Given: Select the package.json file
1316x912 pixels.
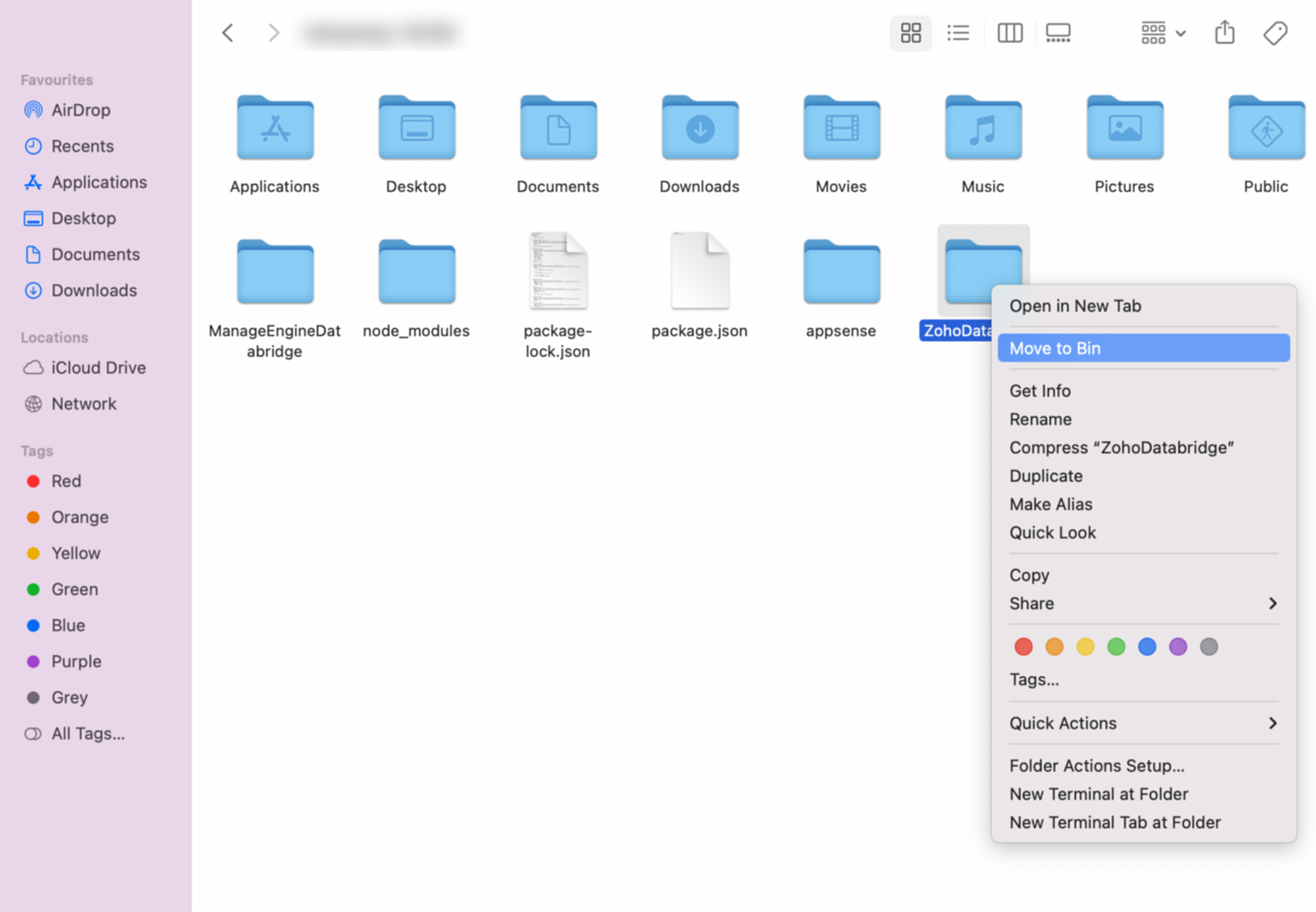Looking at the screenshot, I should pyautogui.click(x=699, y=271).
